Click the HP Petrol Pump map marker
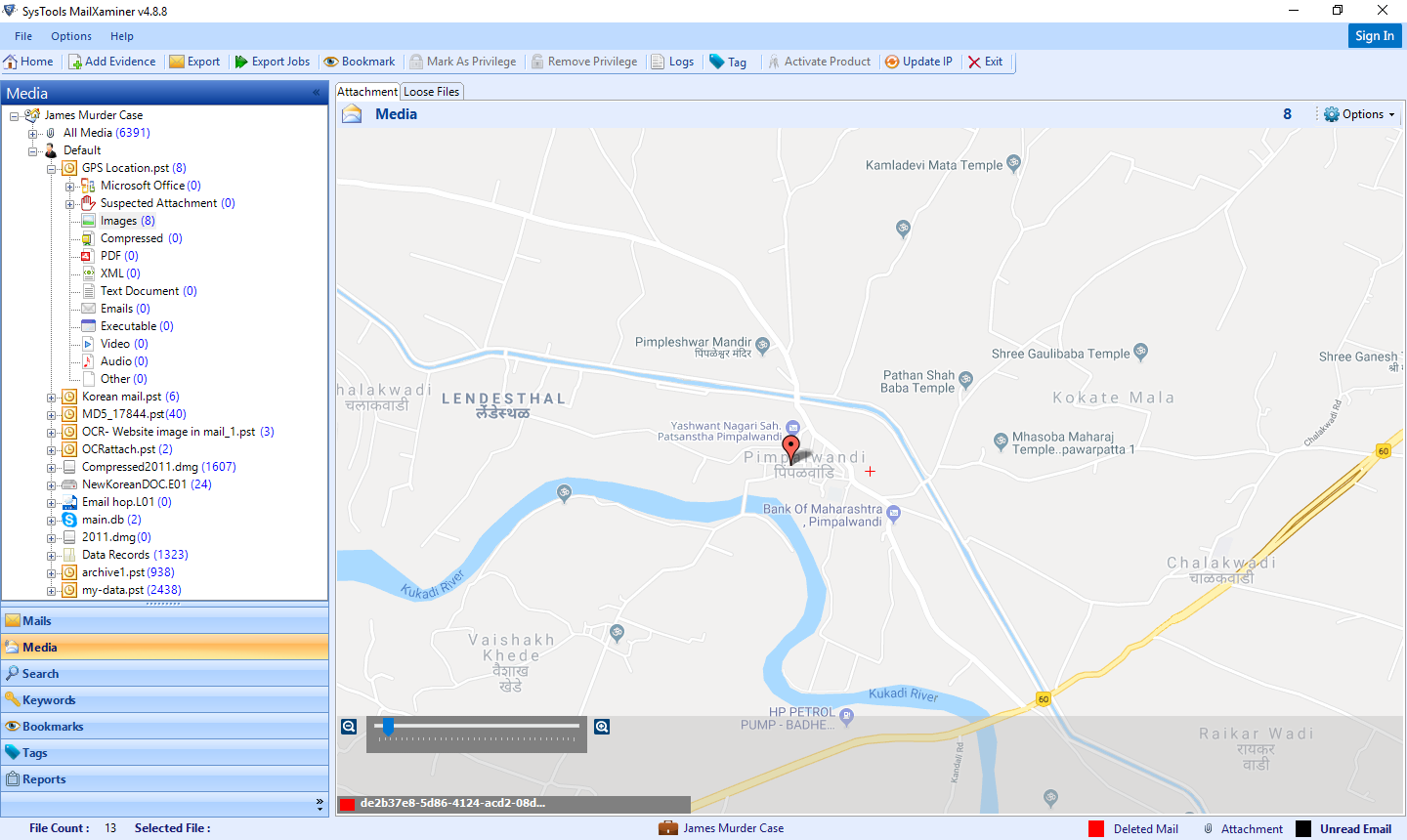The height and width of the screenshot is (840, 1407). [847, 717]
